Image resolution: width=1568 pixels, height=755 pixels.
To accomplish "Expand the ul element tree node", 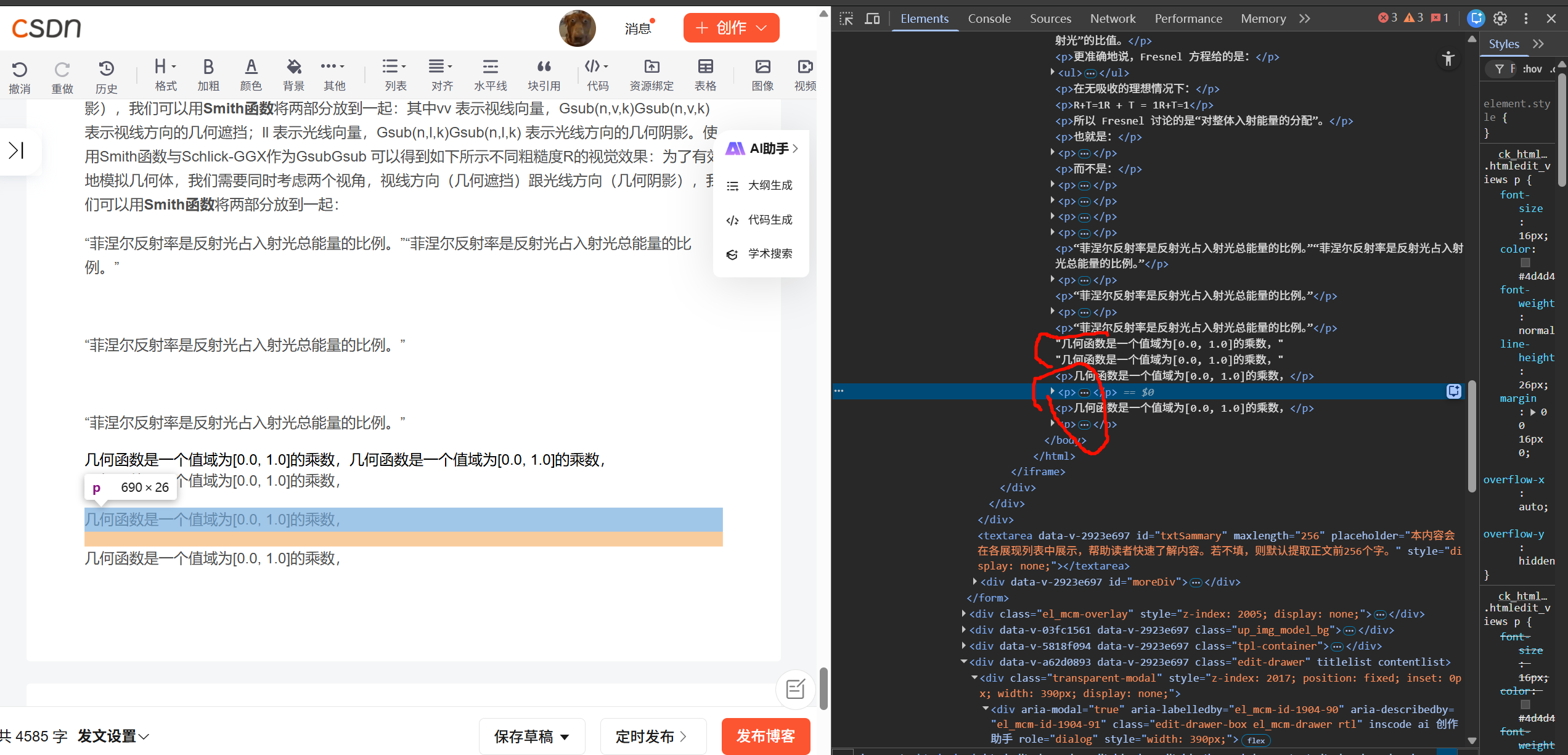I will [x=1052, y=73].
